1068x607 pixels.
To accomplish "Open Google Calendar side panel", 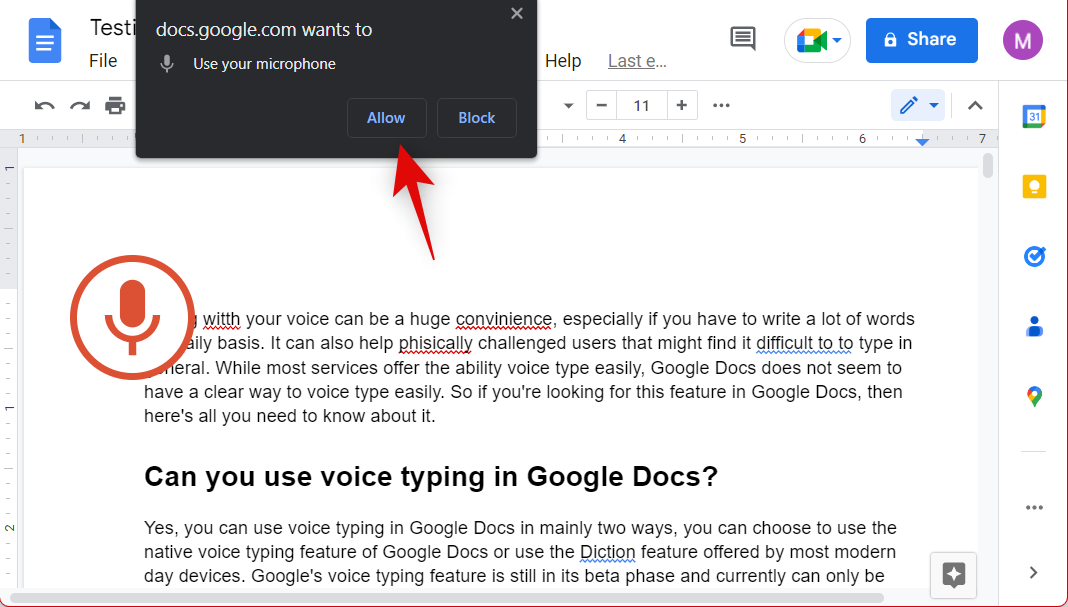I will 1034,117.
